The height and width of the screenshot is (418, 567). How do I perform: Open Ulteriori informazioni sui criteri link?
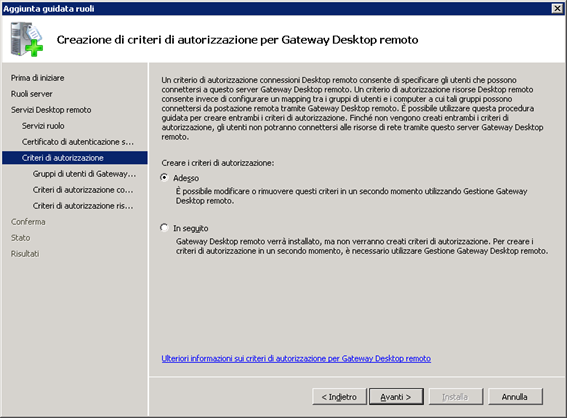coord(296,358)
